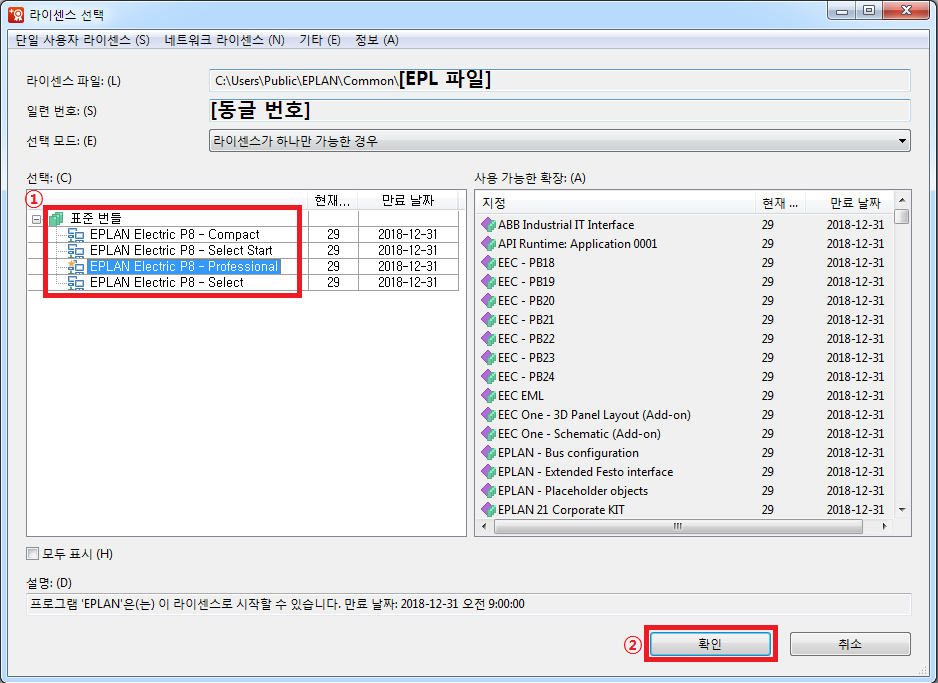Click the 현재 column header in the 선택 list
The image size is (938, 683).
333,200
